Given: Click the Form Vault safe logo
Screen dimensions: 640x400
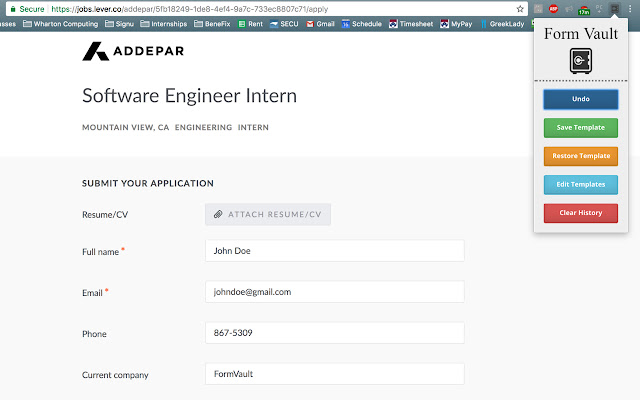Looking at the screenshot, I should pos(580,61).
